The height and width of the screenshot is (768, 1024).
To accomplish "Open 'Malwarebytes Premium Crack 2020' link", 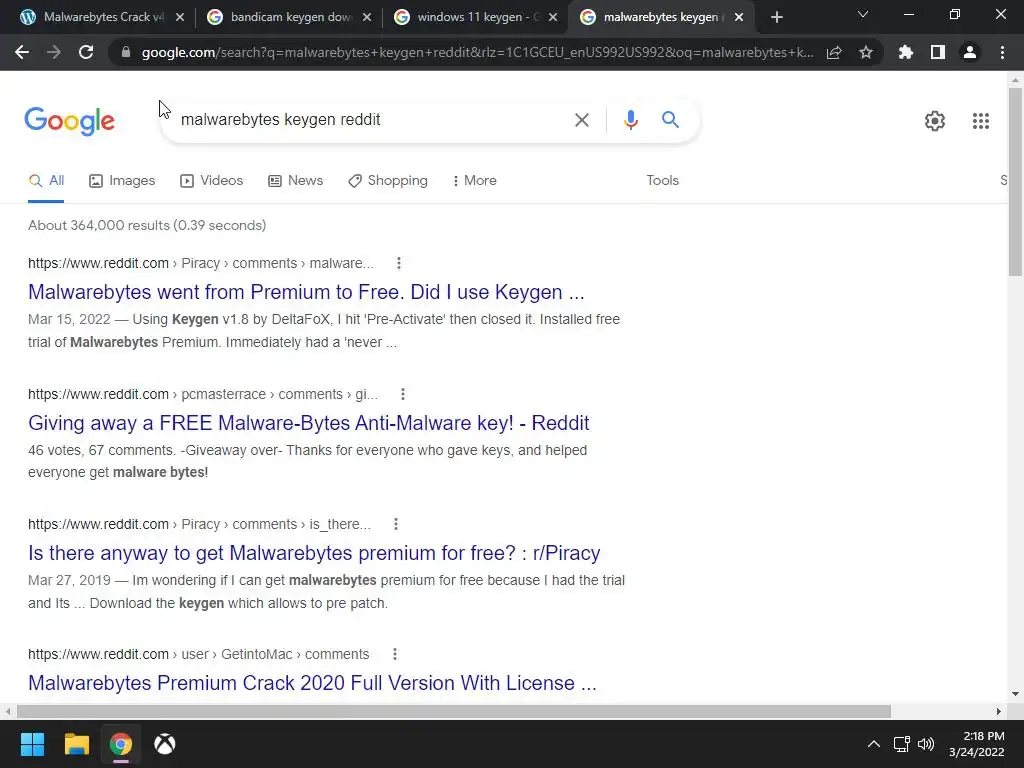I will pyautogui.click(x=312, y=683).
